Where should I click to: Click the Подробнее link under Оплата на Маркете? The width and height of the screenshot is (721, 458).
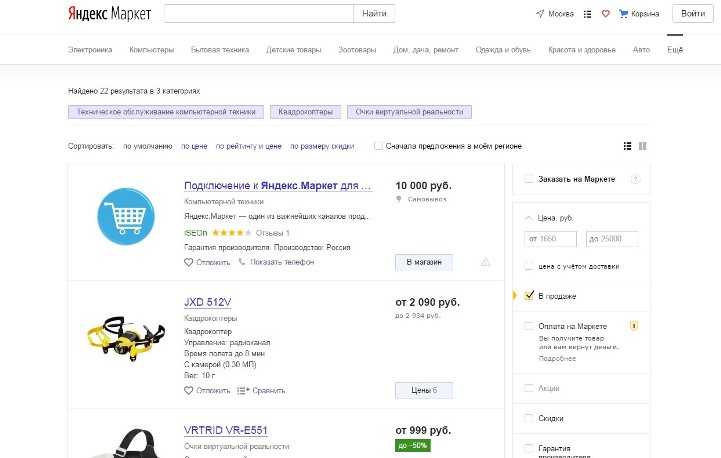pyautogui.click(x=557, y=358)
